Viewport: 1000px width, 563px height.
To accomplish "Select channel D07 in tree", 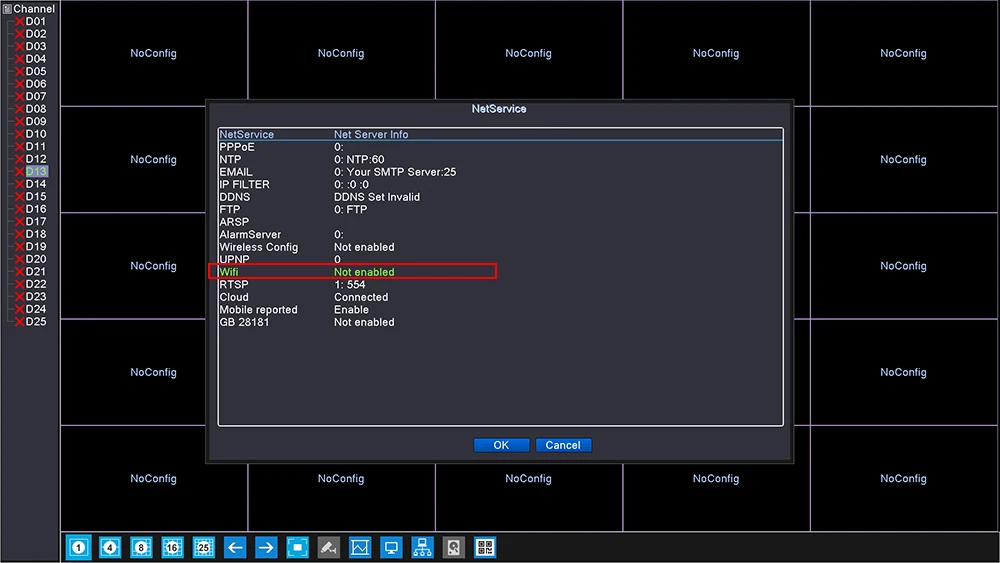I will [x=36, y=96].
